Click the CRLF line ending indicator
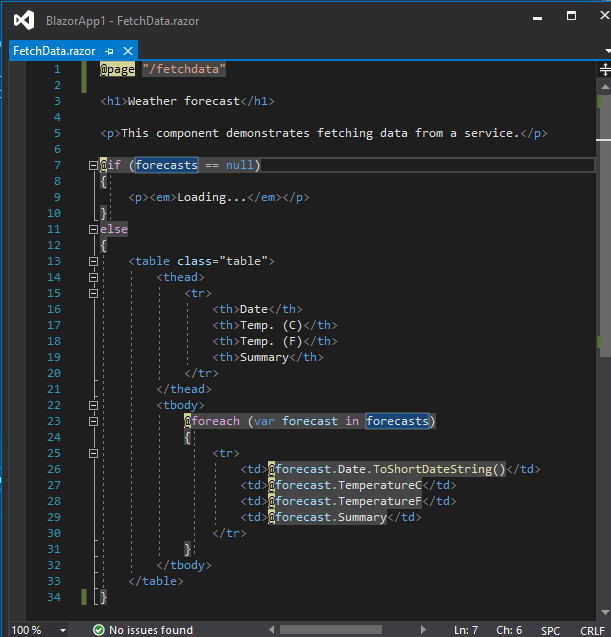Image resolution: width=611 pixels, height=637 pixels. 592,630
